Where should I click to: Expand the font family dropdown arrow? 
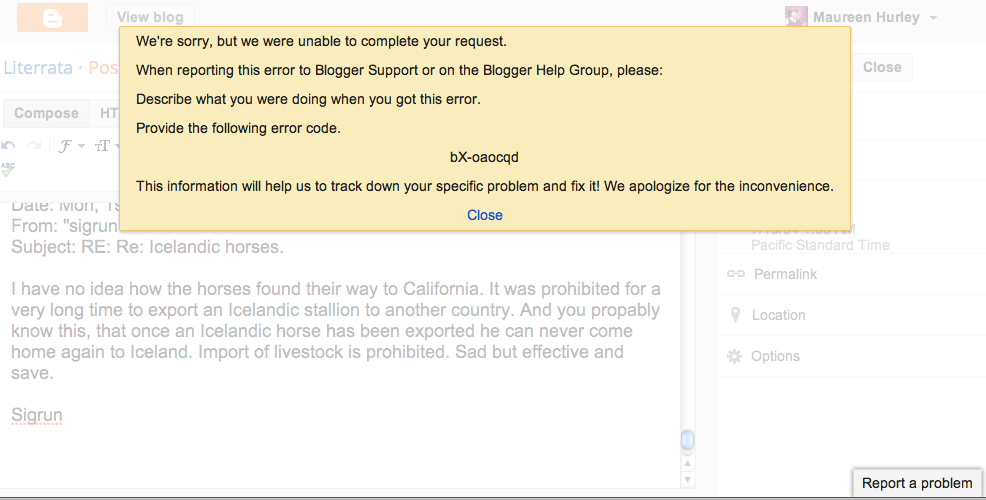tap(81, 147)
